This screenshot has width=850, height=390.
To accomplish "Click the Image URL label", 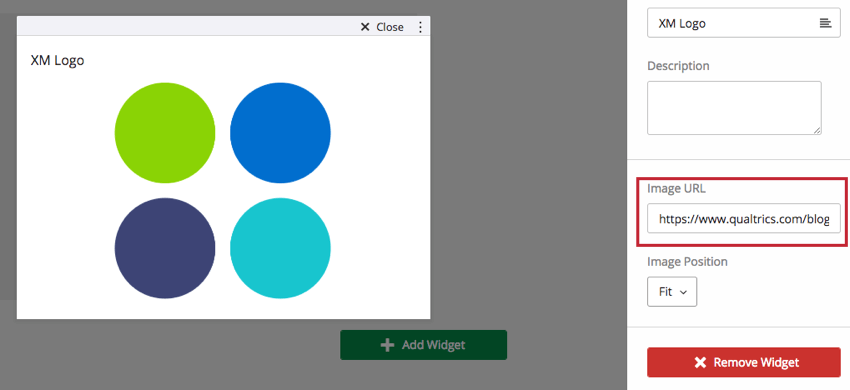I will (x=677, y=189).
